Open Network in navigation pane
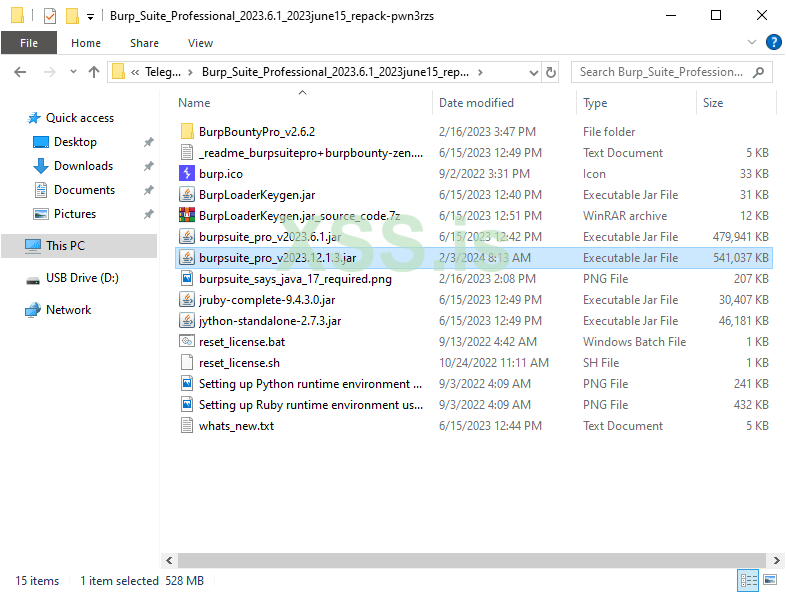The height and width of the screenshot is (593, 786). coord(69,310)
